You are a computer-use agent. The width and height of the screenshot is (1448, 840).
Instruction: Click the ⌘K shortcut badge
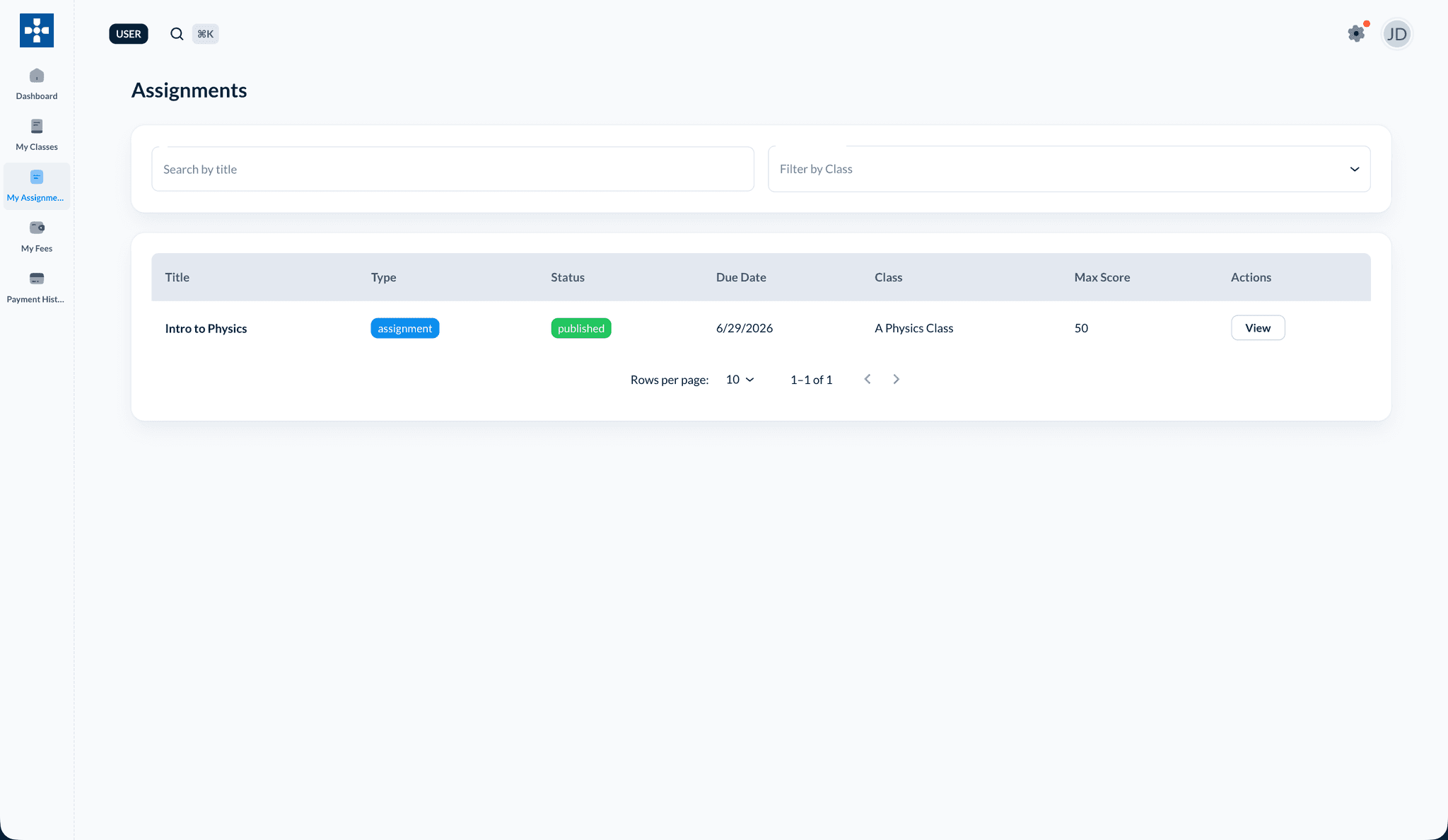click(206, 34)
